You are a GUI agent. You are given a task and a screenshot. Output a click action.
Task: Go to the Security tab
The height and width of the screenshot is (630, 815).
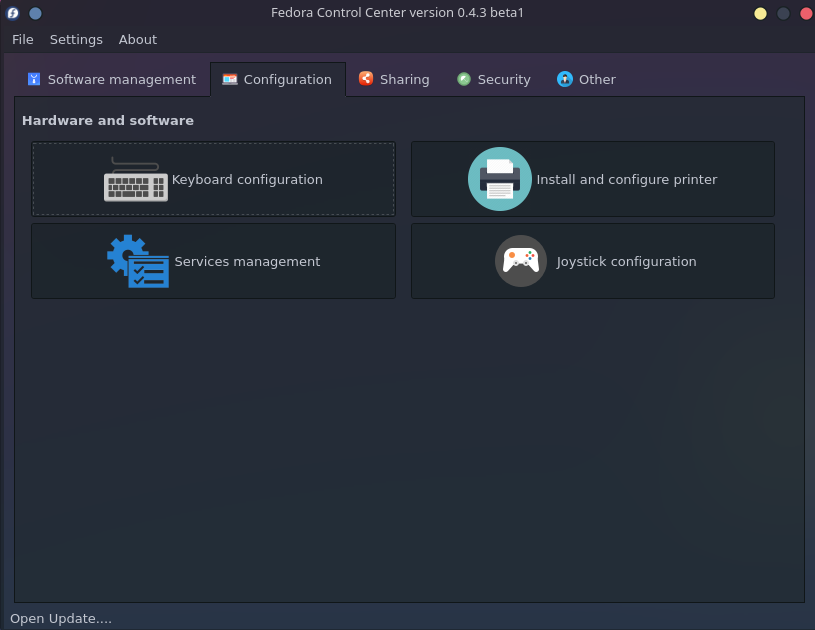click(494, 80)
